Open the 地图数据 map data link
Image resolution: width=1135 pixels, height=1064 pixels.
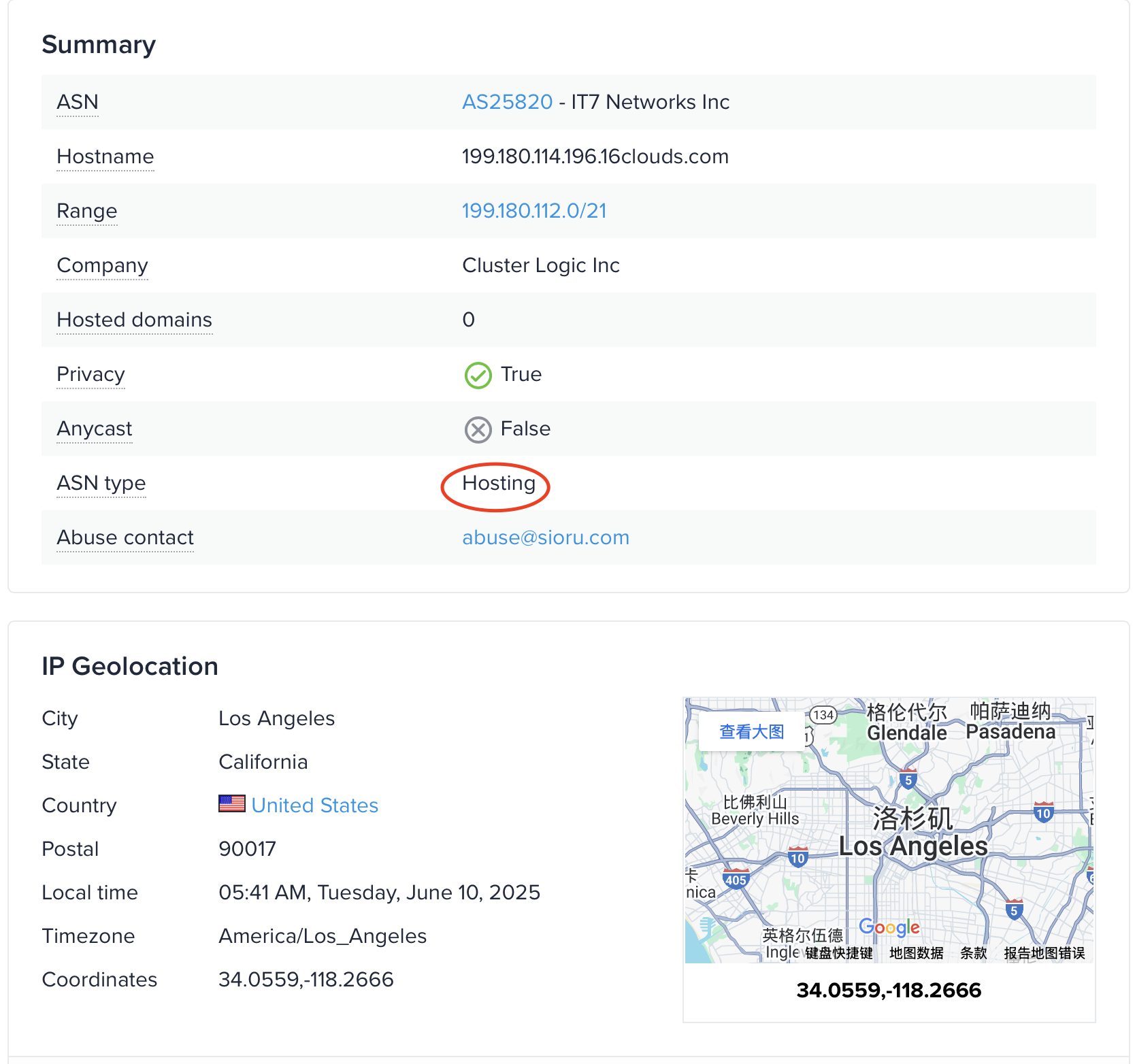[x=916, y=953]
